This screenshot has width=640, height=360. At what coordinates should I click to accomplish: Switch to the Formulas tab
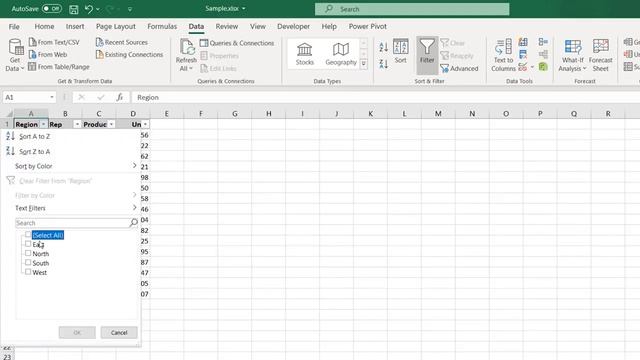(162, 26)
